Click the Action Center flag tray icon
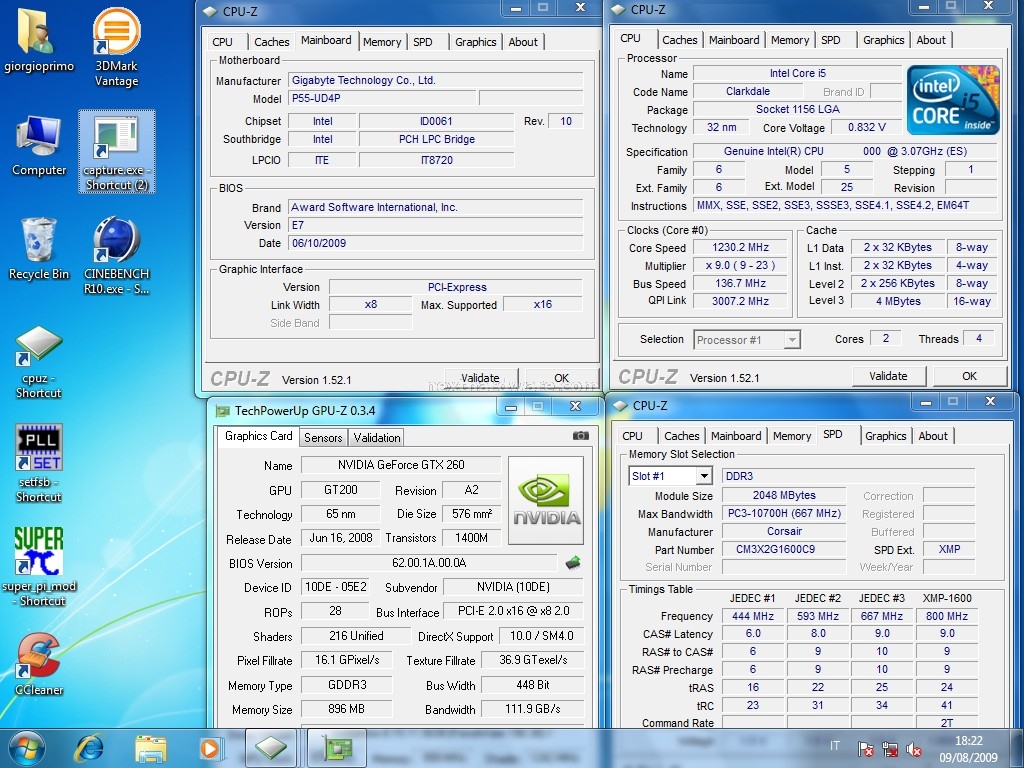This screenshot has width=1024, height=768. coord(866,749)
